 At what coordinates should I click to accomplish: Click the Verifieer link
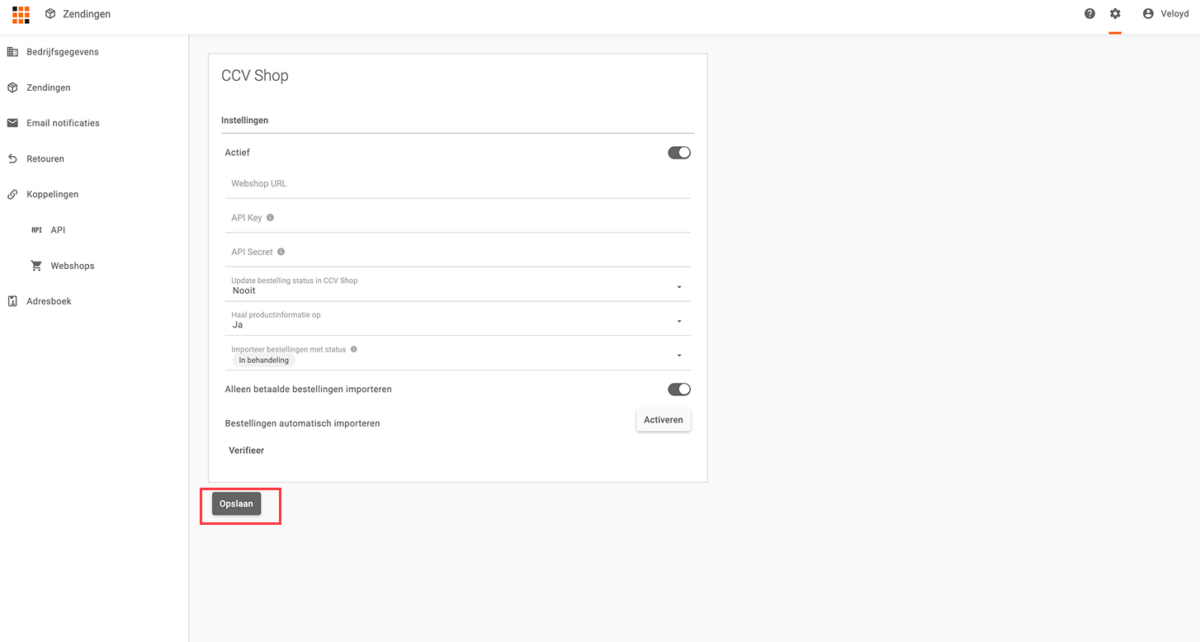(246, 451)
